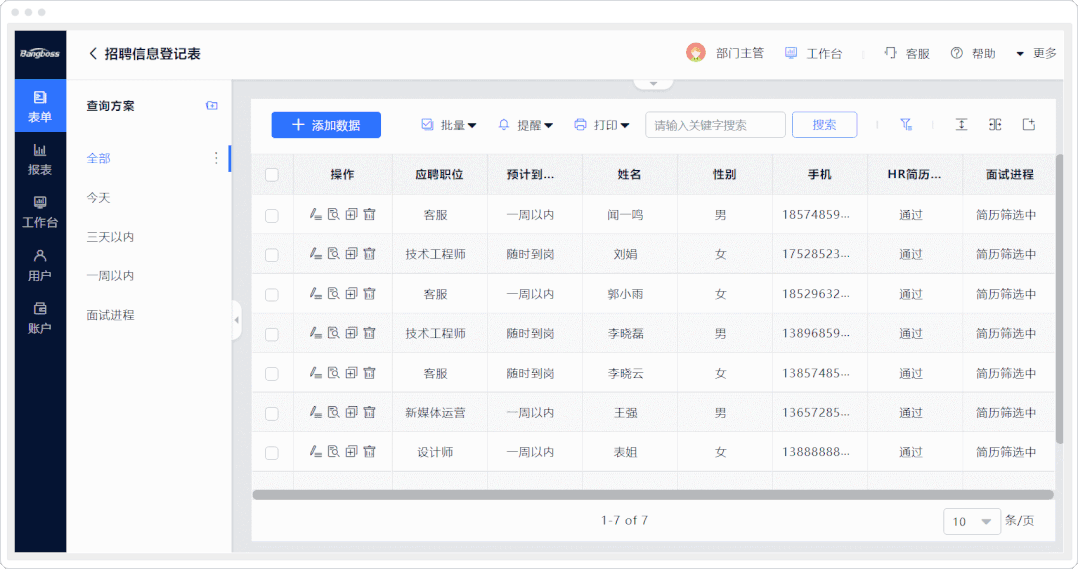Screen dimensions: 1078x569
Task: Click the view detail icon in 王强's row
Action: (333, 412)
